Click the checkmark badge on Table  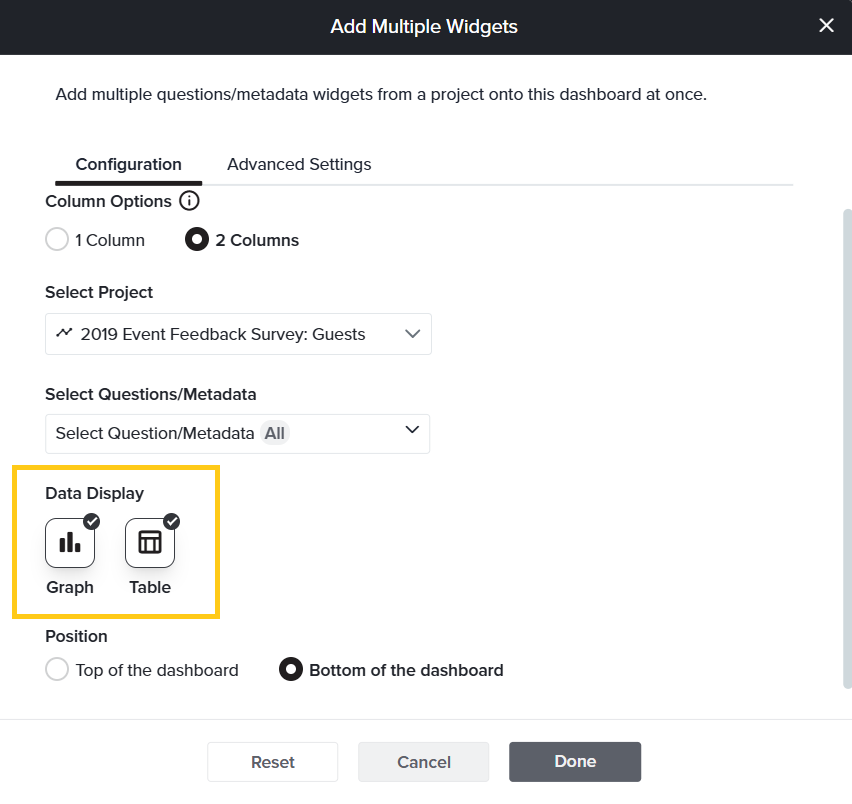coord(172,521)
